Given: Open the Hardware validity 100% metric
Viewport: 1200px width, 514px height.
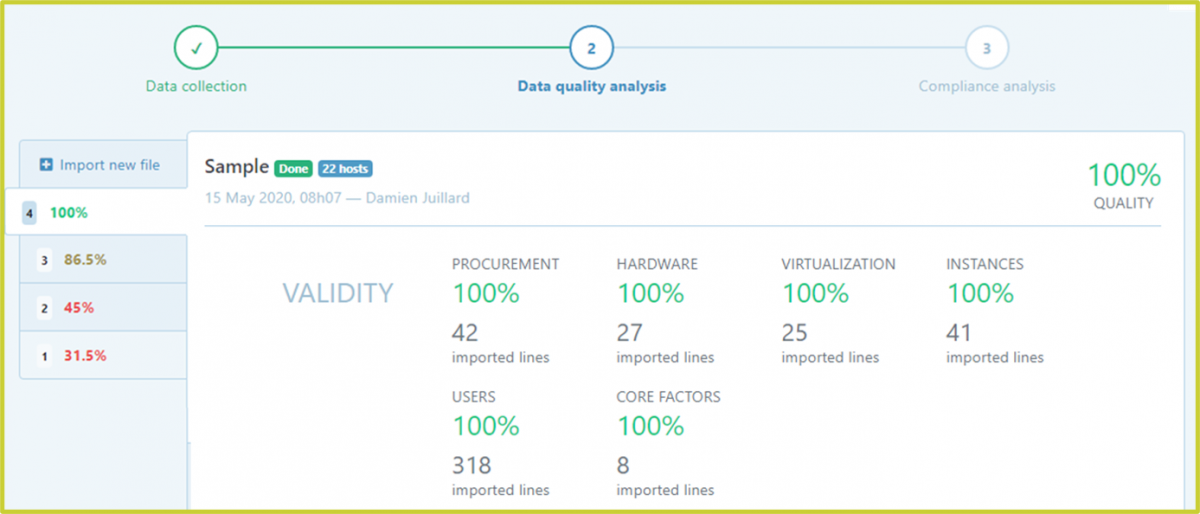Looking at the screenshot, I should 650,294.
